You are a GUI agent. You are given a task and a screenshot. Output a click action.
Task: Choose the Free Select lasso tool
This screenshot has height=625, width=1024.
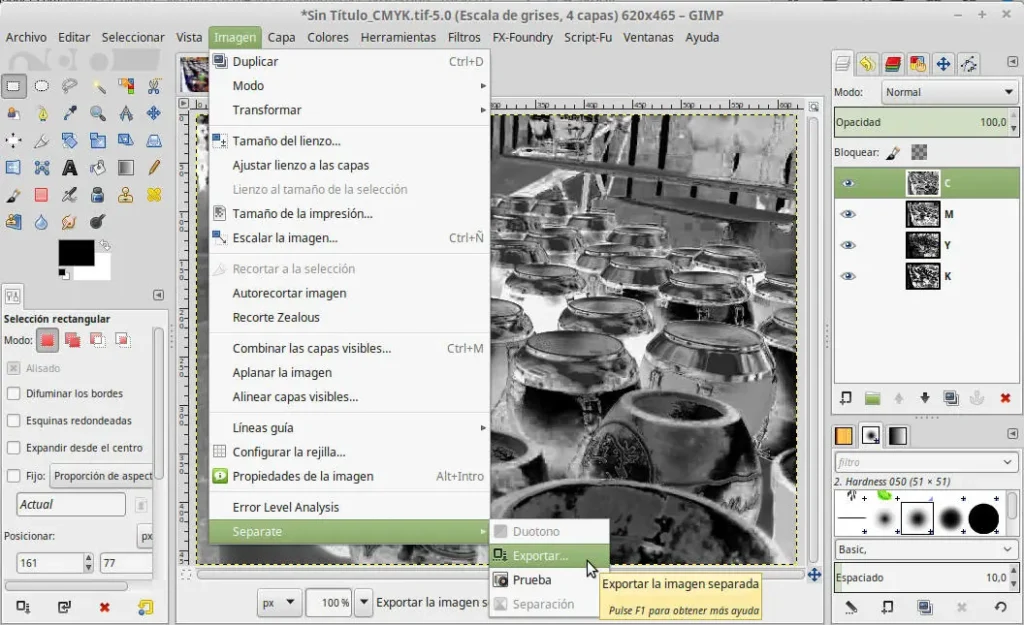point(69,86)
